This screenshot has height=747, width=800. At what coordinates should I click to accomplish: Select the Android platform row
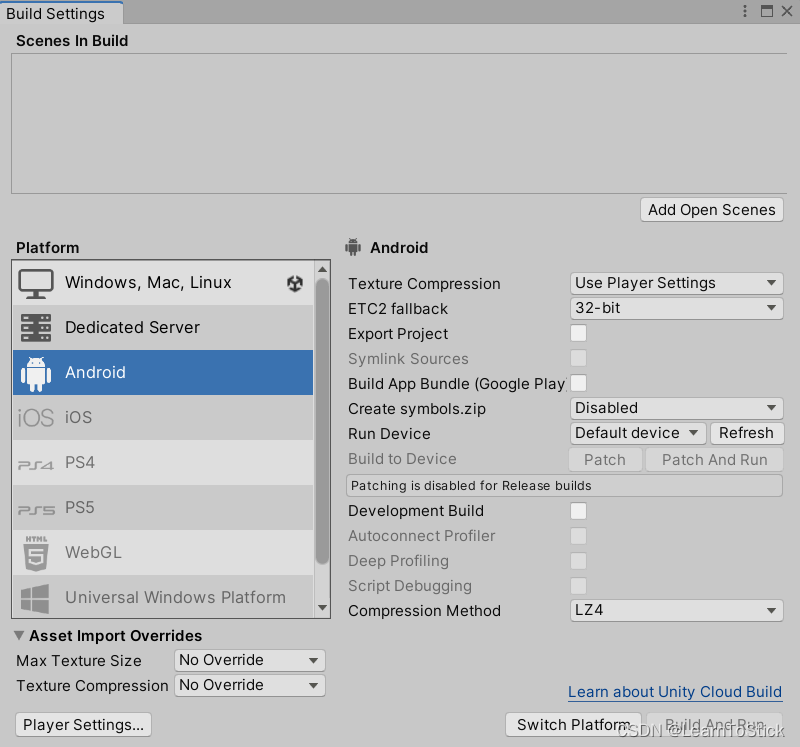coord(163,372)
